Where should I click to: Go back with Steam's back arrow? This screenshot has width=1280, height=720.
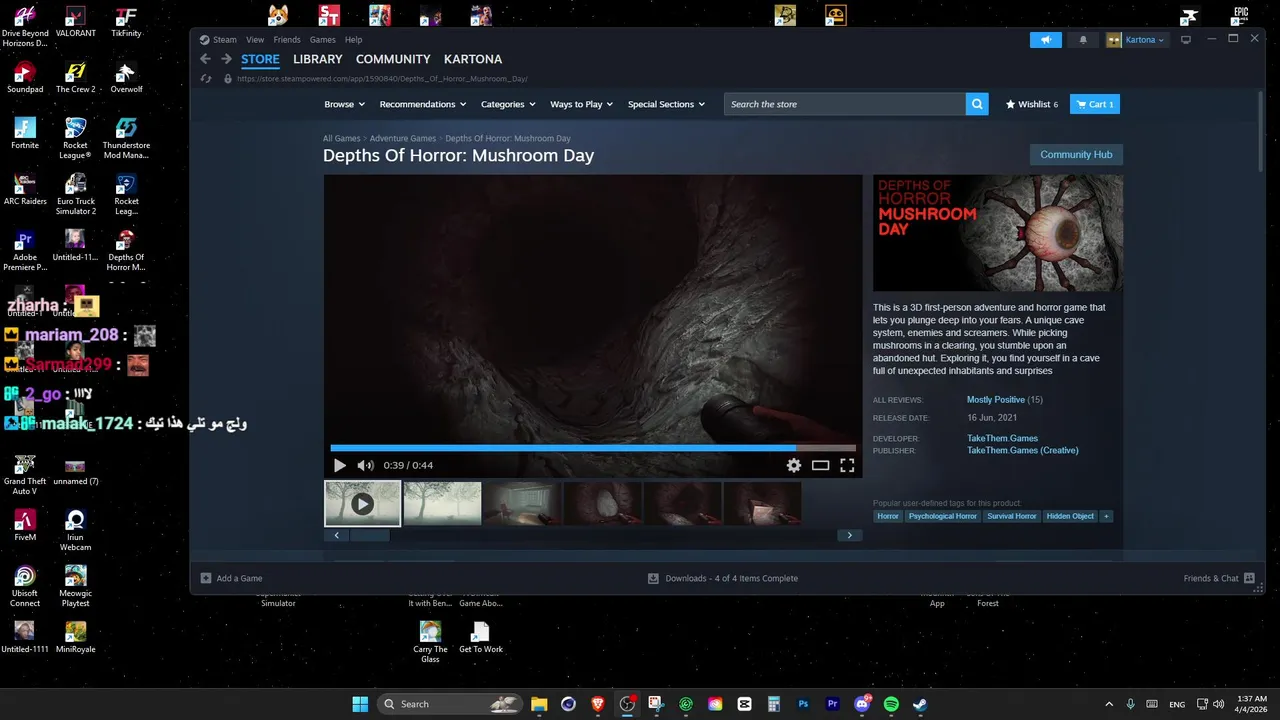pyautogui.click(x=205, y=59)
